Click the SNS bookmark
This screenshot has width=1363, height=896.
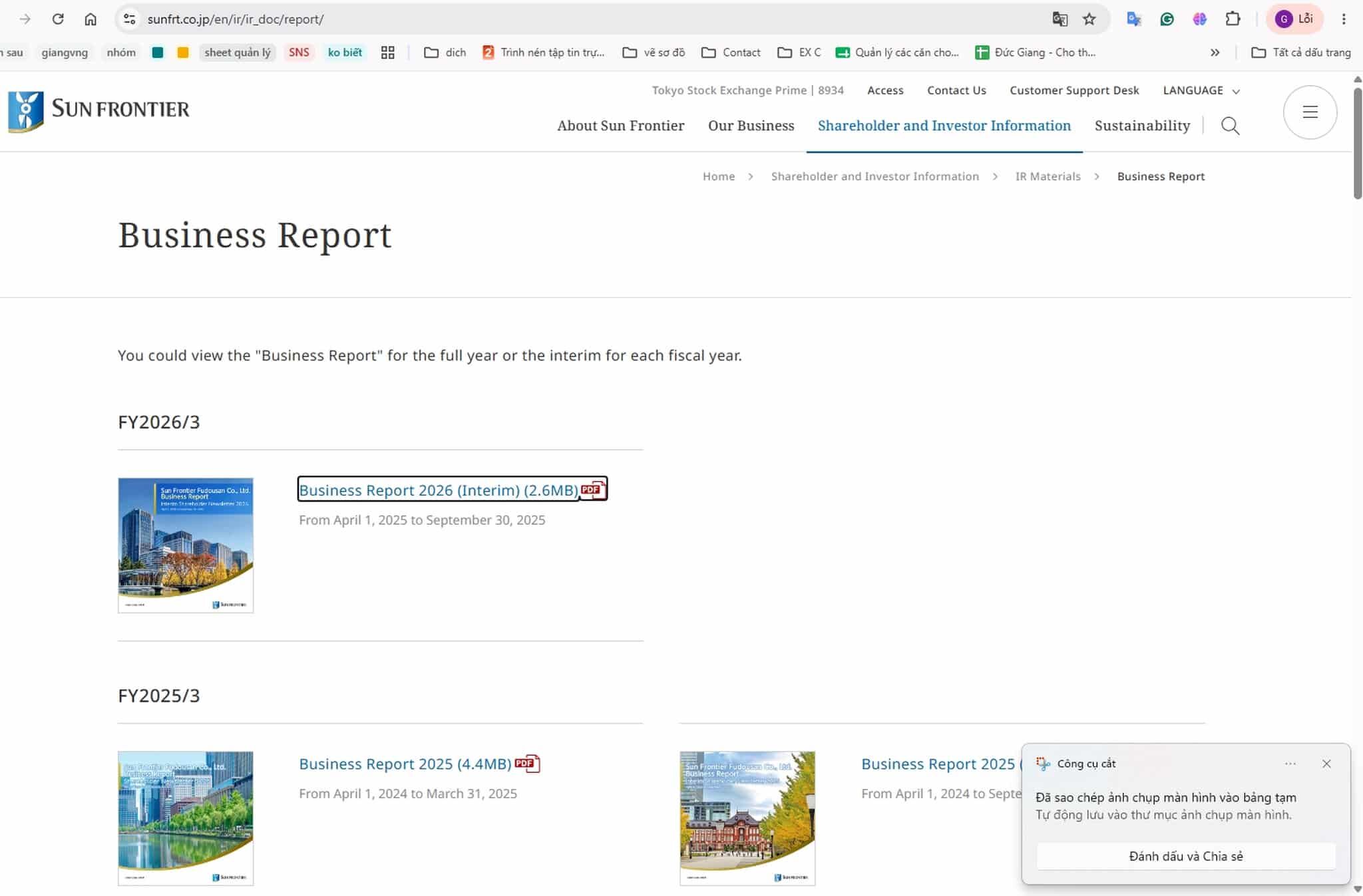pos(299,53)
